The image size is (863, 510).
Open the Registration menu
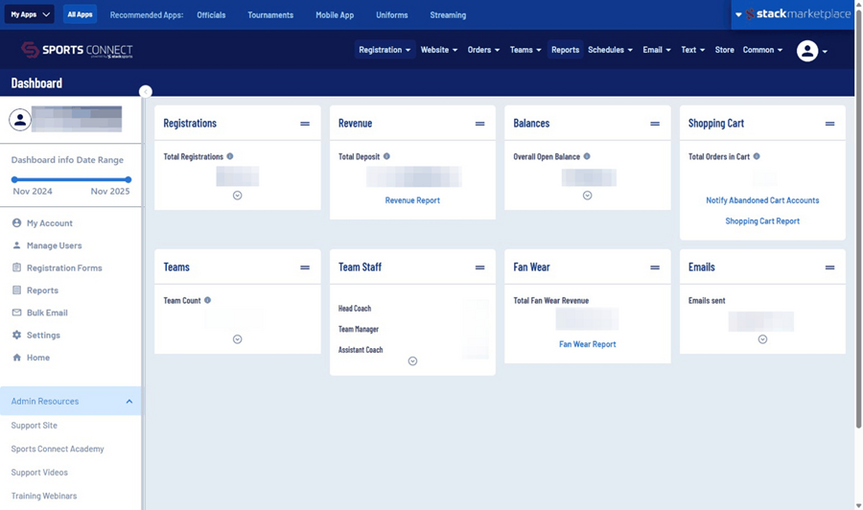click(x=384, y=50)
